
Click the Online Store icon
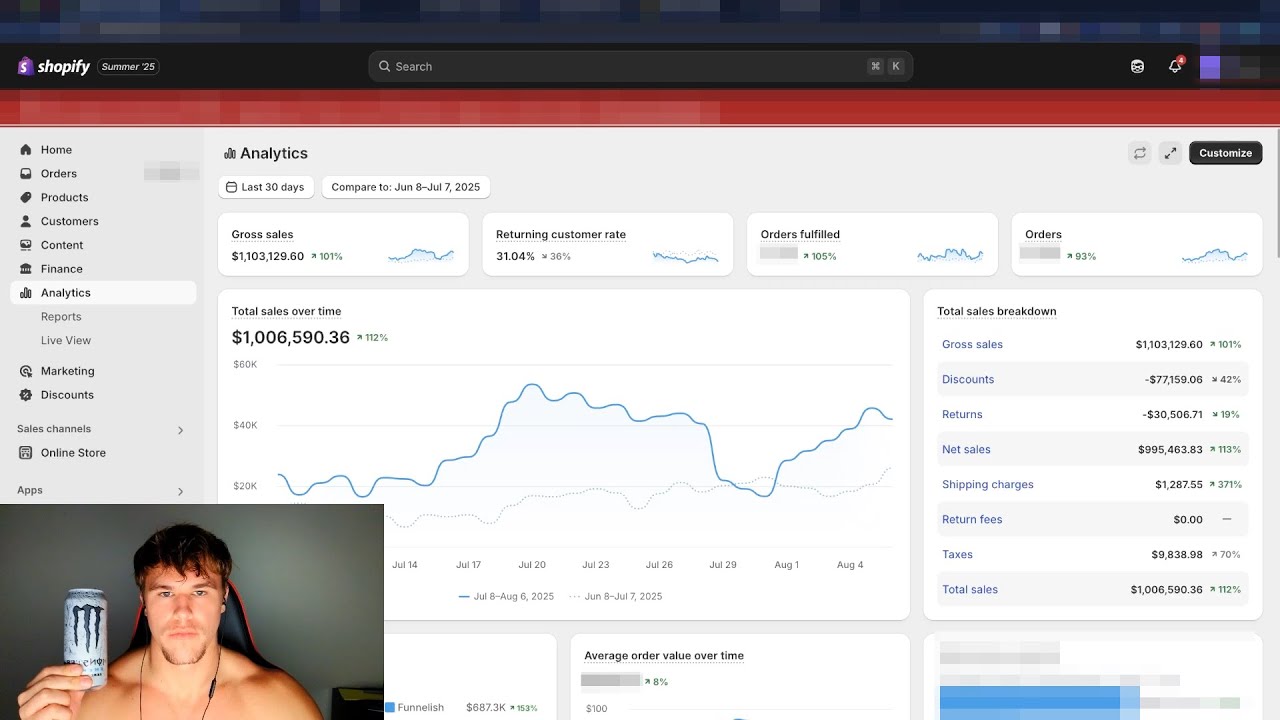point(26,453)
